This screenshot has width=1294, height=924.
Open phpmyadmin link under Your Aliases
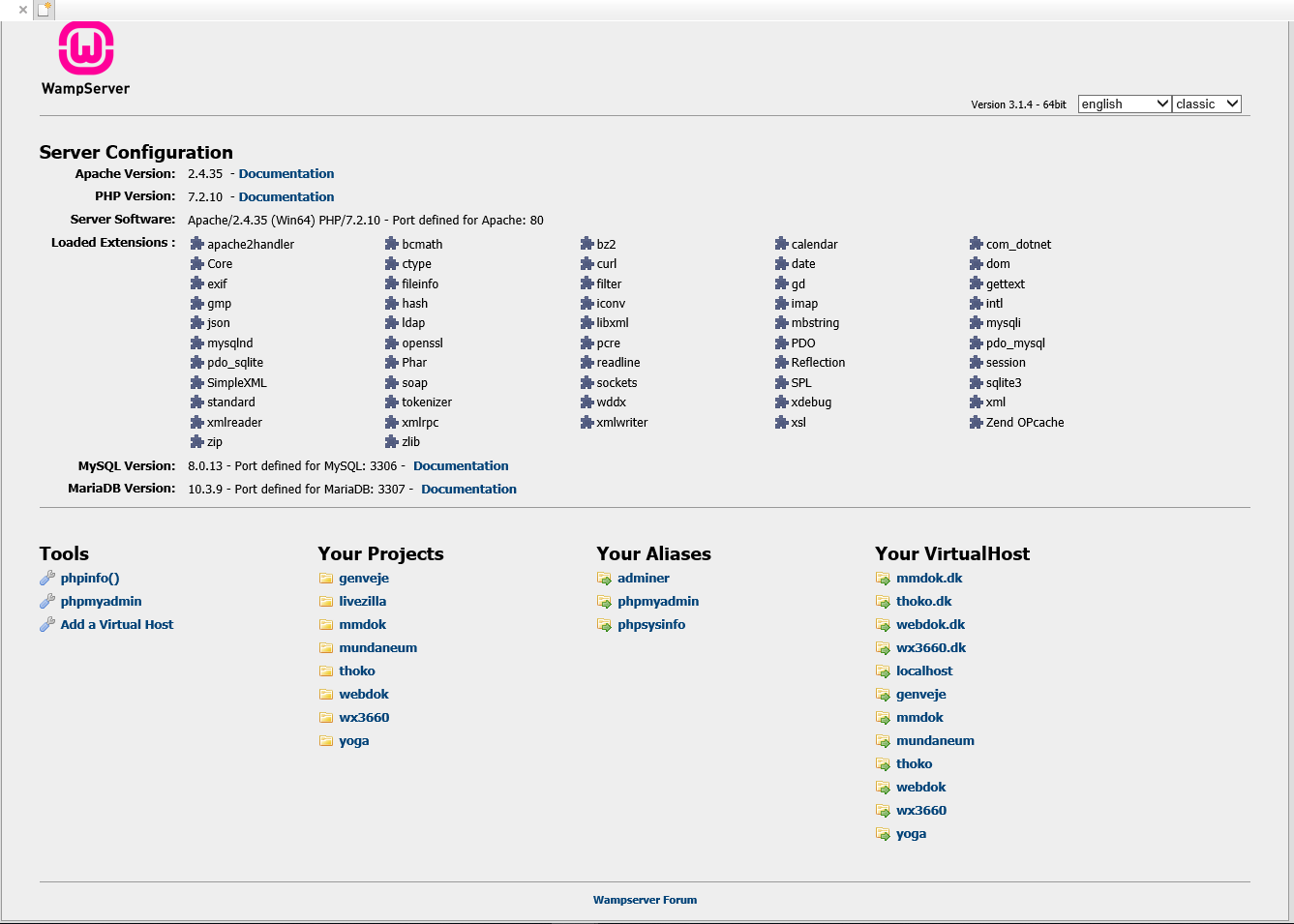(x=658, y=602)
